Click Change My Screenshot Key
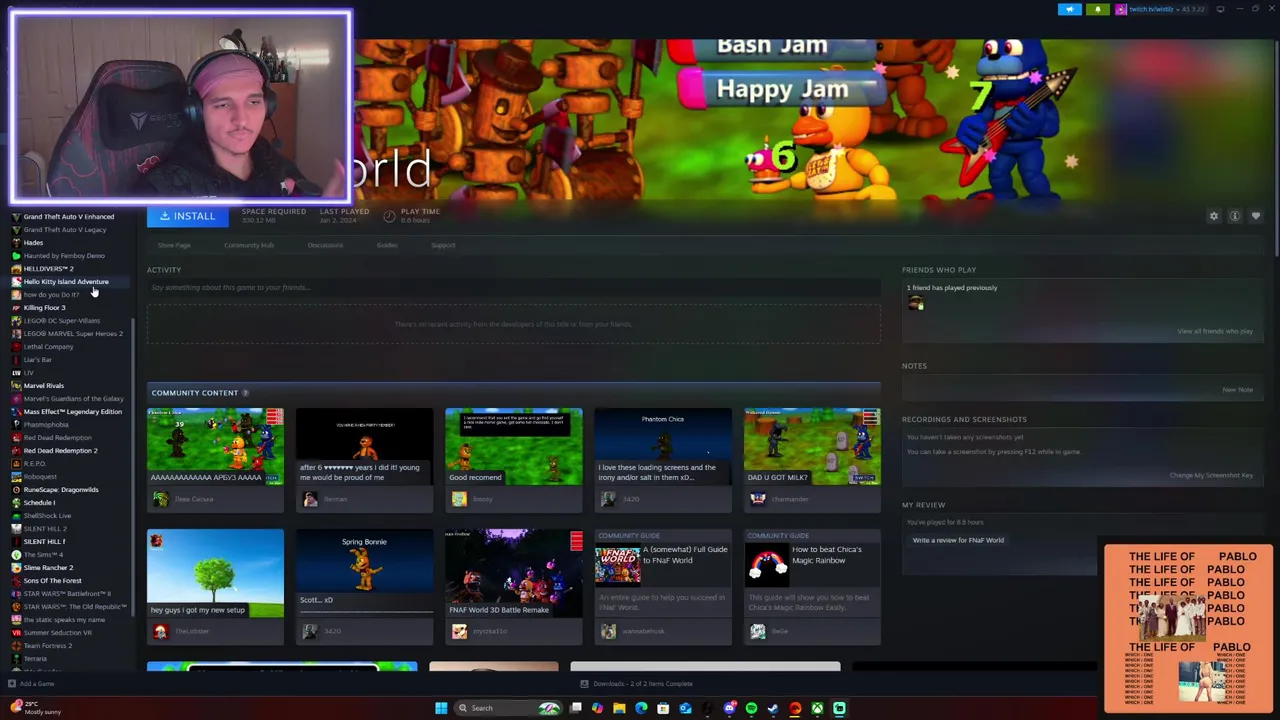The width and height of the screenshot is (1280, 720). click(1211, 475)
